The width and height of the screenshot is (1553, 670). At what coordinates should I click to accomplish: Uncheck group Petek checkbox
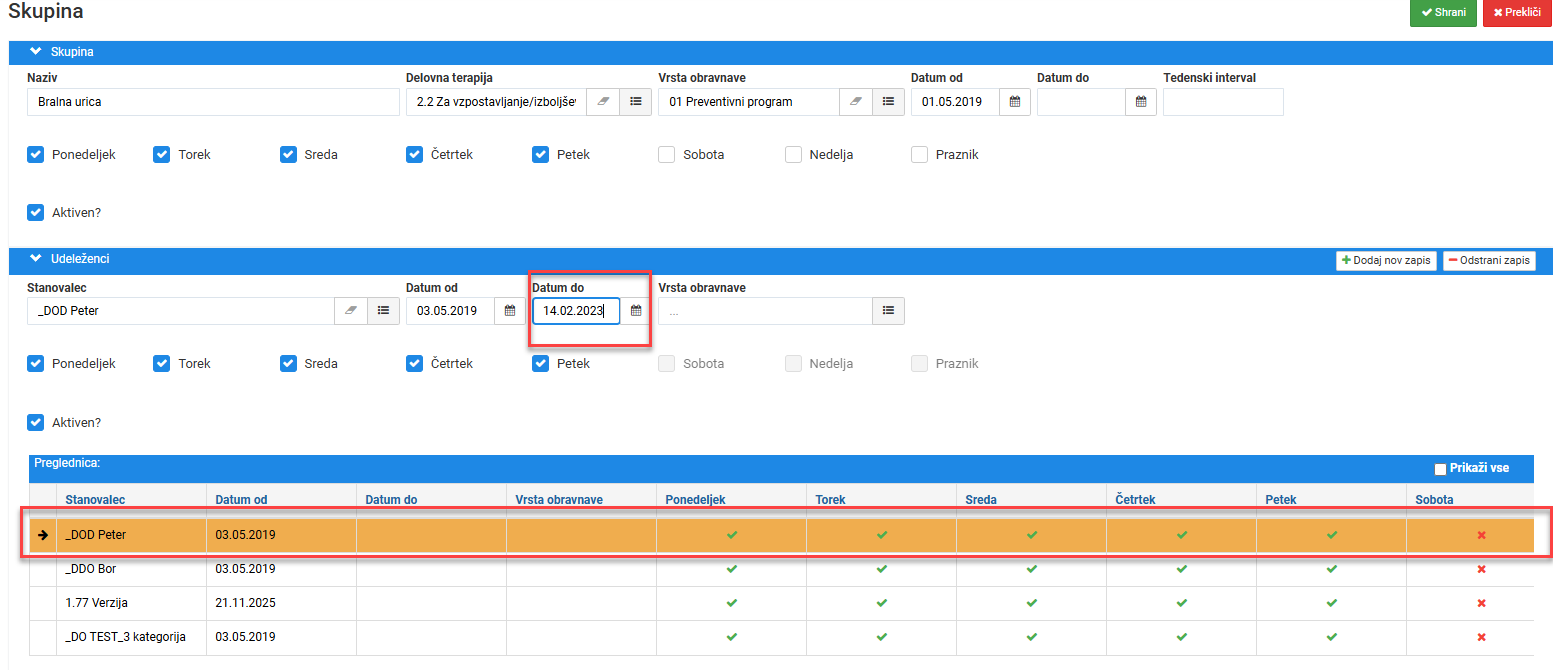pyautogui.click(x=540, y=154)
